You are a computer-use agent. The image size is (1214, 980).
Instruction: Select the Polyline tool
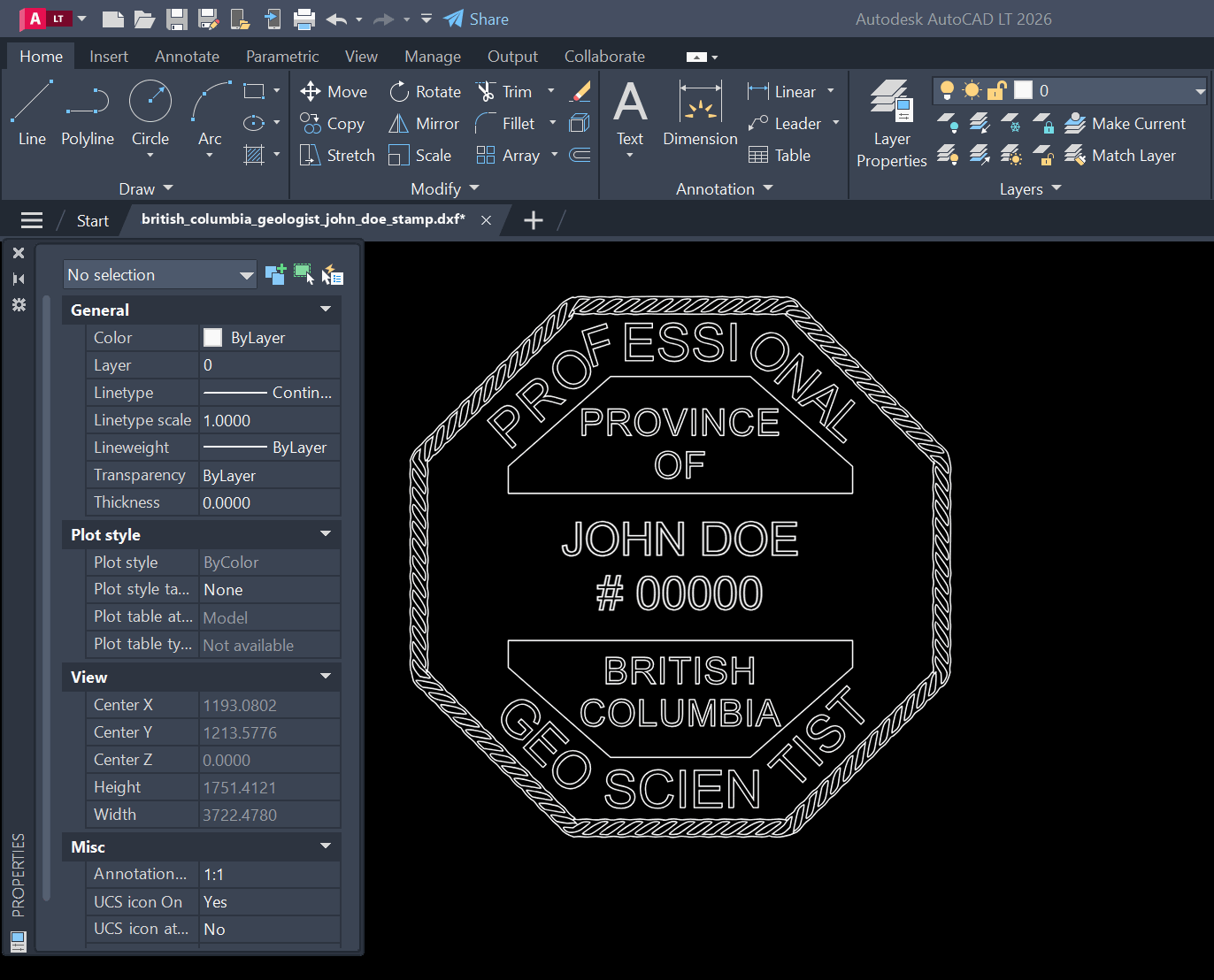coord(88,113)
